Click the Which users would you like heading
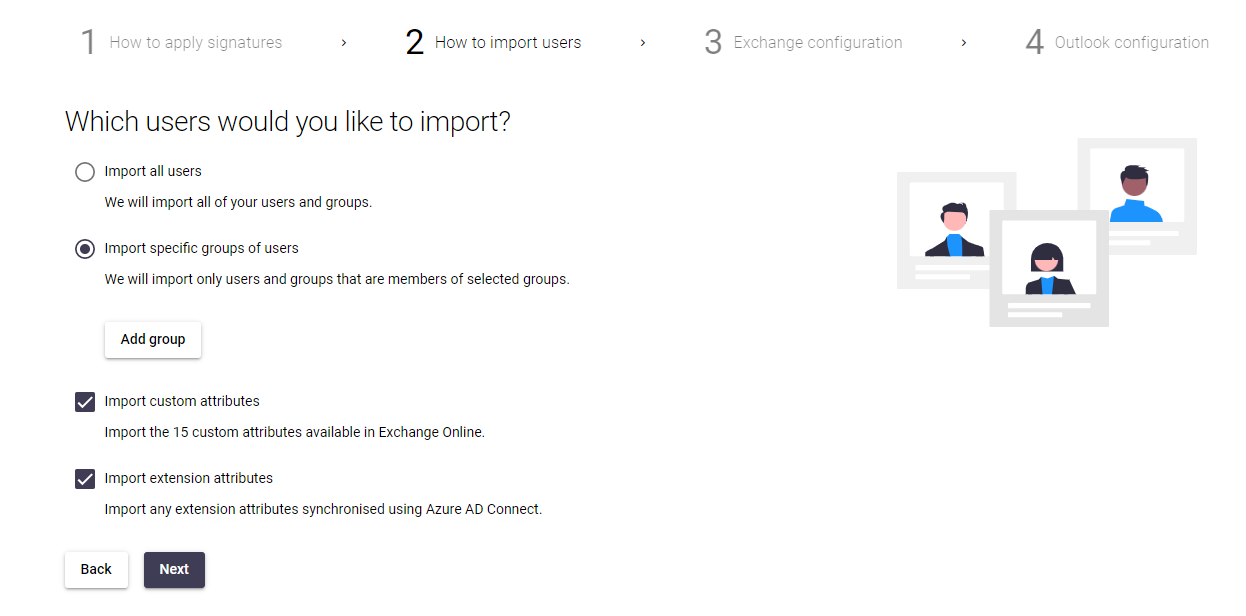This screenshot has height=616, width=1246. click(x=288, y=122)
